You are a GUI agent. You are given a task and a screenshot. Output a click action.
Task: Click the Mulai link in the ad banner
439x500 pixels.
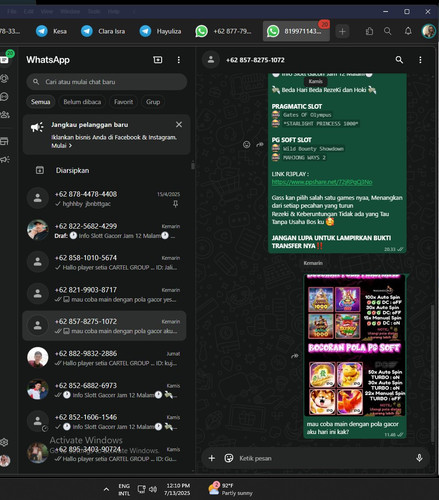tap(62, 146)
